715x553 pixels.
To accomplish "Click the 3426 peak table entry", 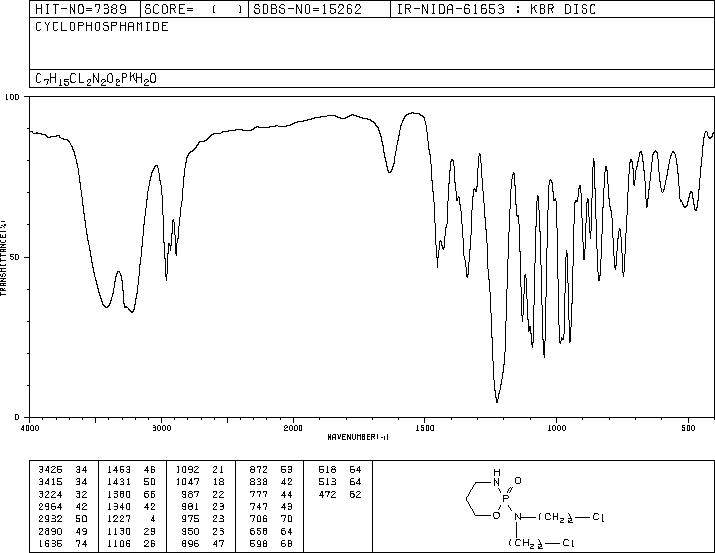I will 50,469.
